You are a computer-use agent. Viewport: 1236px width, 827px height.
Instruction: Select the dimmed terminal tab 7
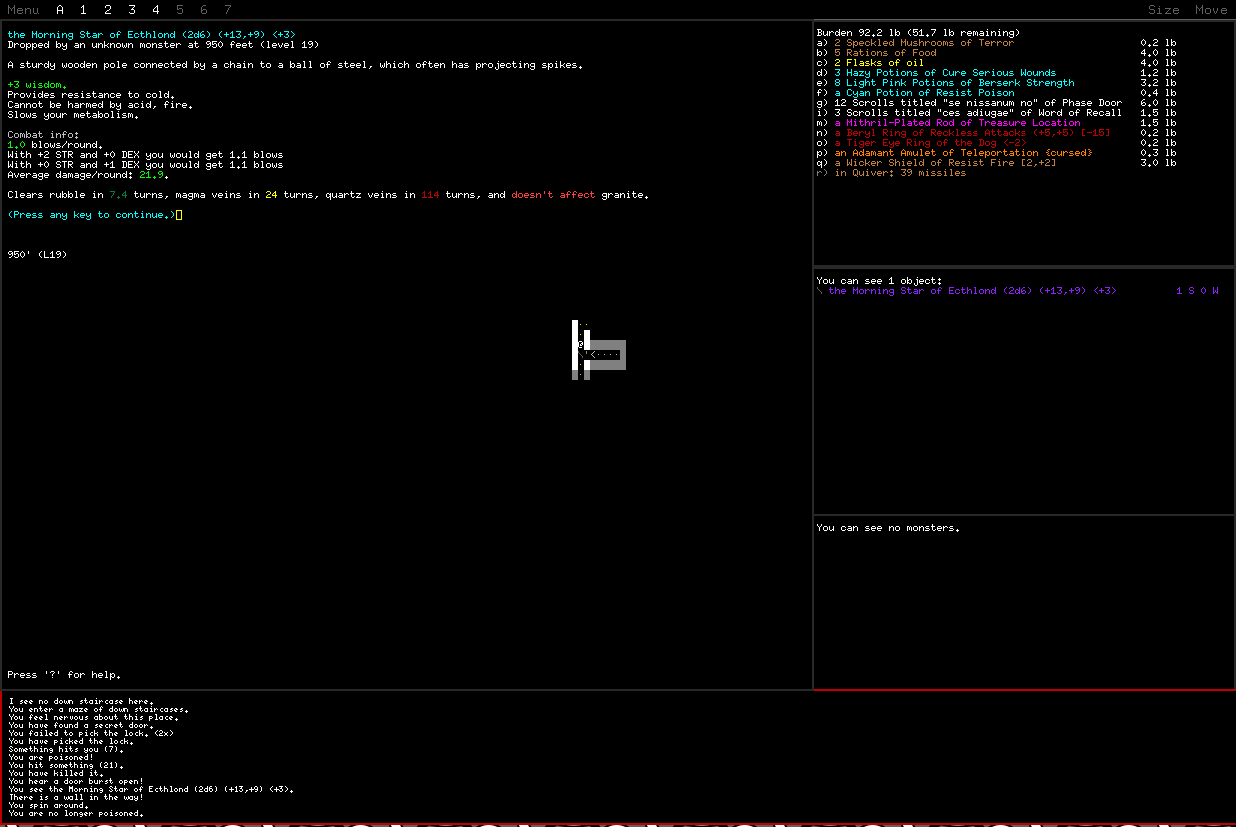pos(228,9)
